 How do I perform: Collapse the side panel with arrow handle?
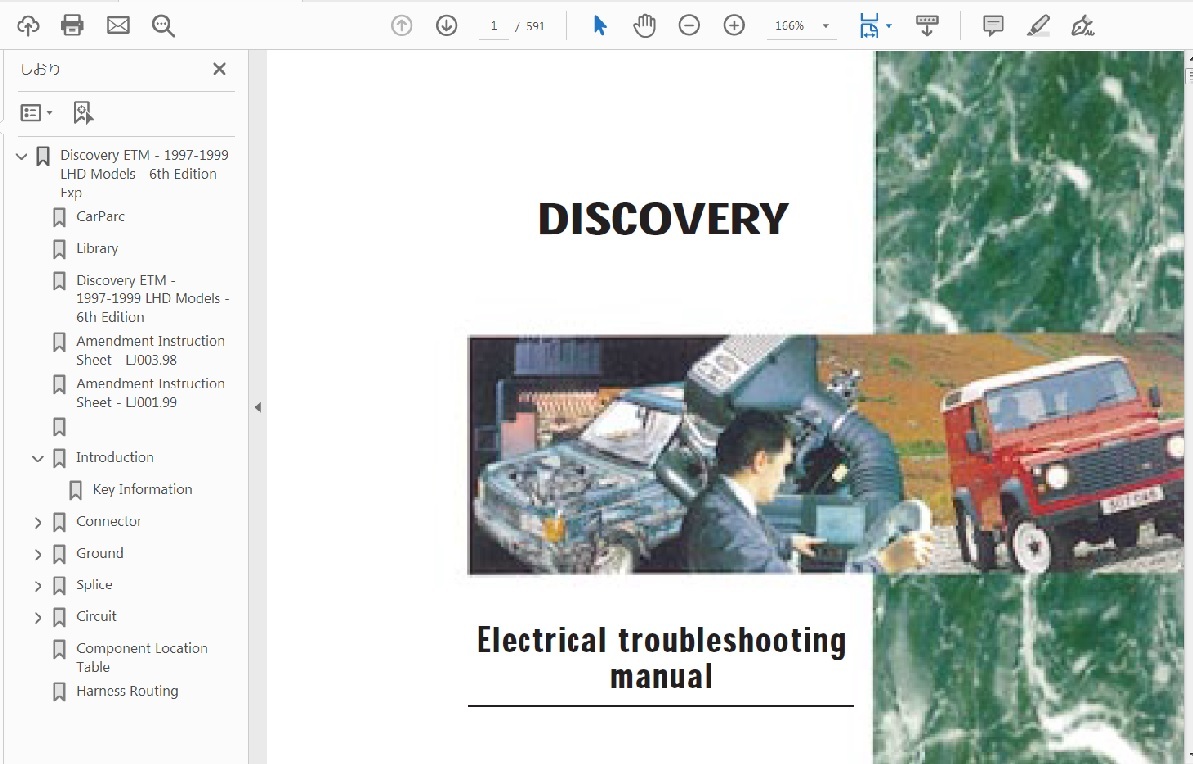point(258,407)
